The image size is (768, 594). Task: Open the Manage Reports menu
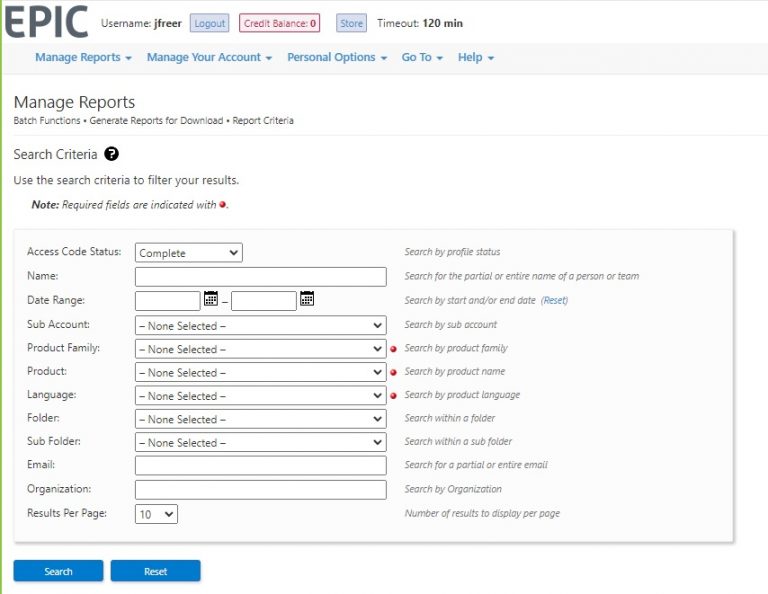click(83, 58)
